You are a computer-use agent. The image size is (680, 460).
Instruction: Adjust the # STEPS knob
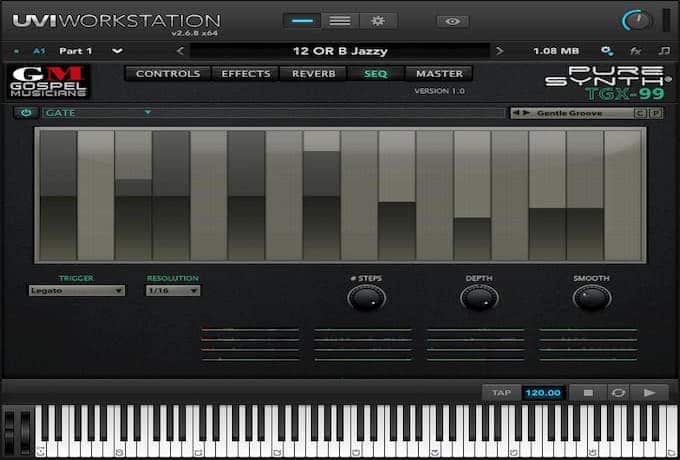(366, 298)
